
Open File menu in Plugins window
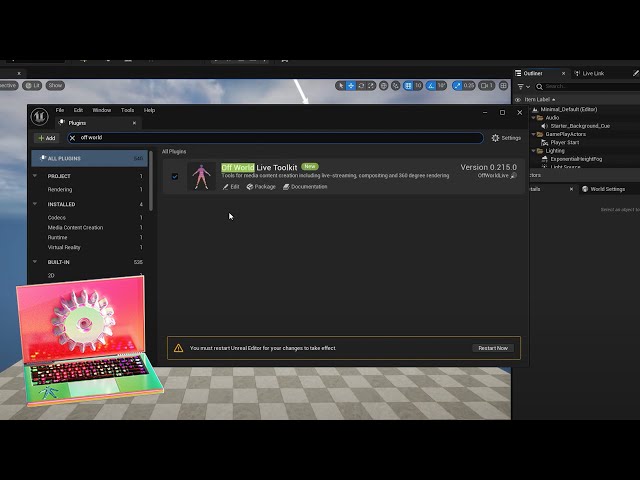click(x=60, y=110)
